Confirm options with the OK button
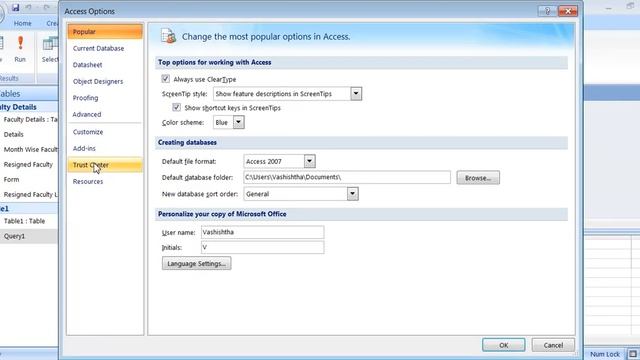 click(503, 345)
